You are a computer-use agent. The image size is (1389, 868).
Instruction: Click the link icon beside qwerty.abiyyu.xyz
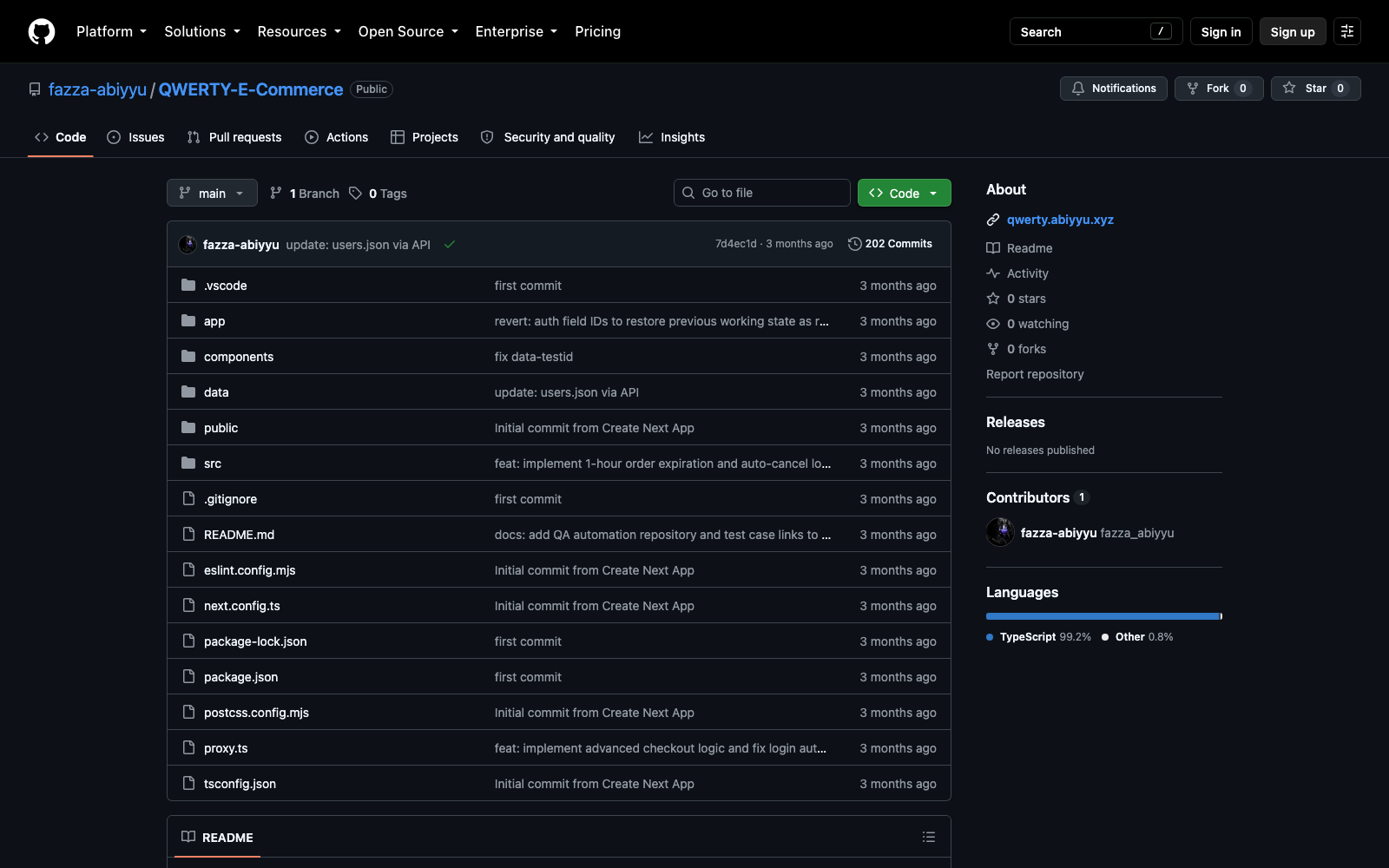[993, 220]
